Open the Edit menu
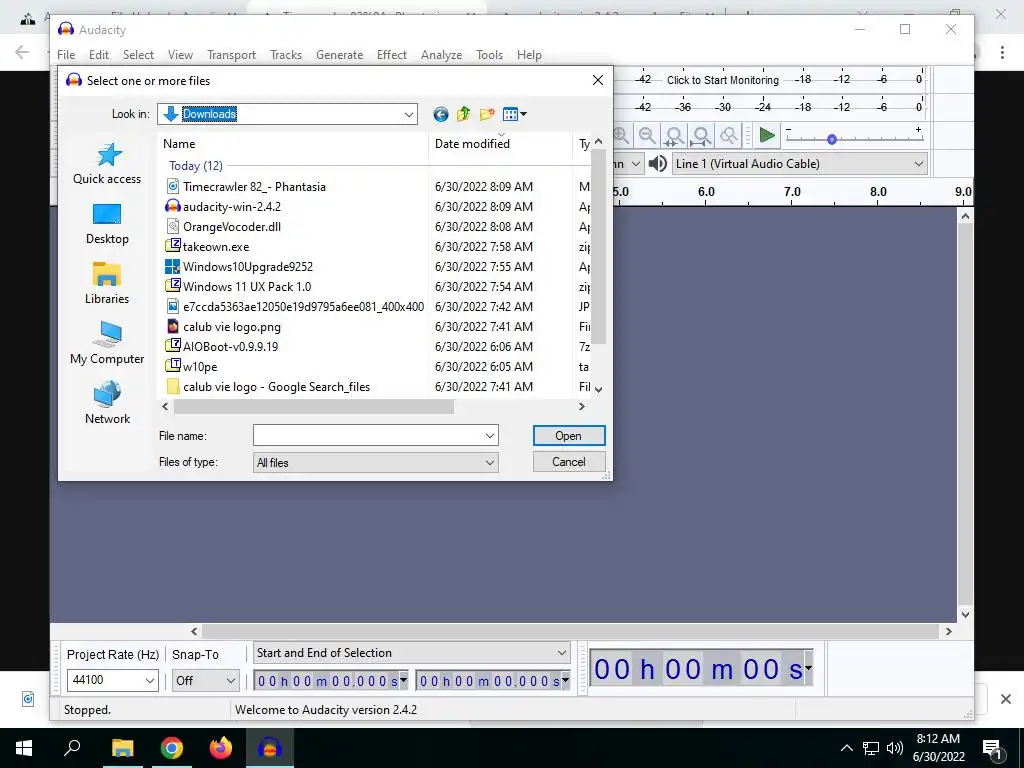 point(99,55)
